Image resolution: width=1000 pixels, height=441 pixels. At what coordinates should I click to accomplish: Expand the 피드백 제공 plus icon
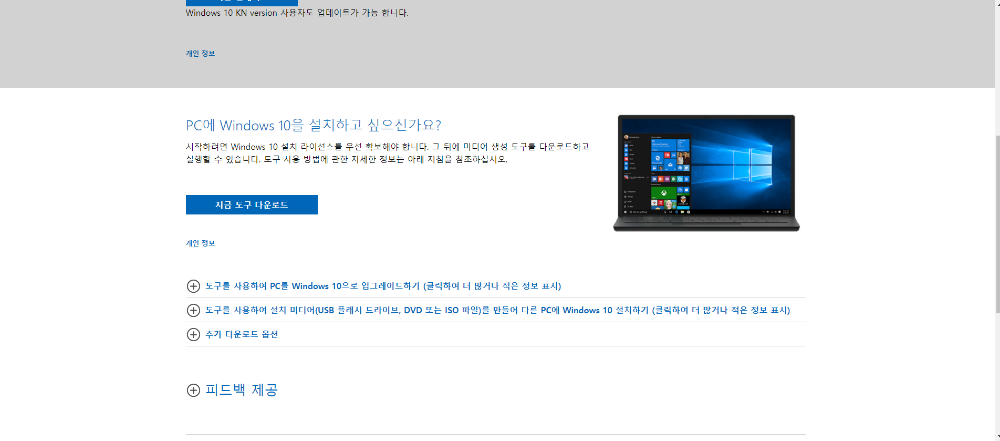coord(193,390)
